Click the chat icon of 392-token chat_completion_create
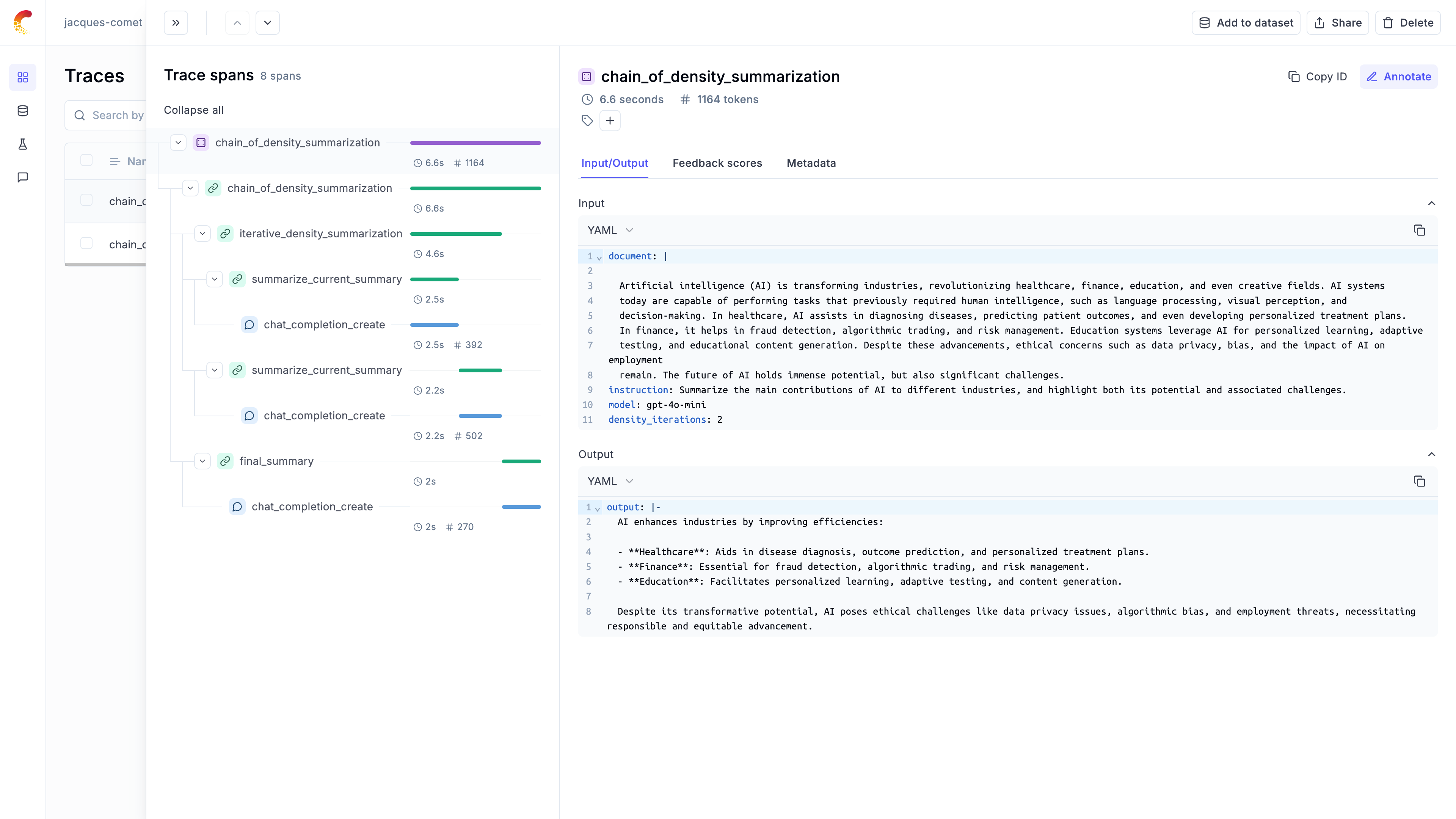This screenshot has width=1456, height=819. click(249, 325)
